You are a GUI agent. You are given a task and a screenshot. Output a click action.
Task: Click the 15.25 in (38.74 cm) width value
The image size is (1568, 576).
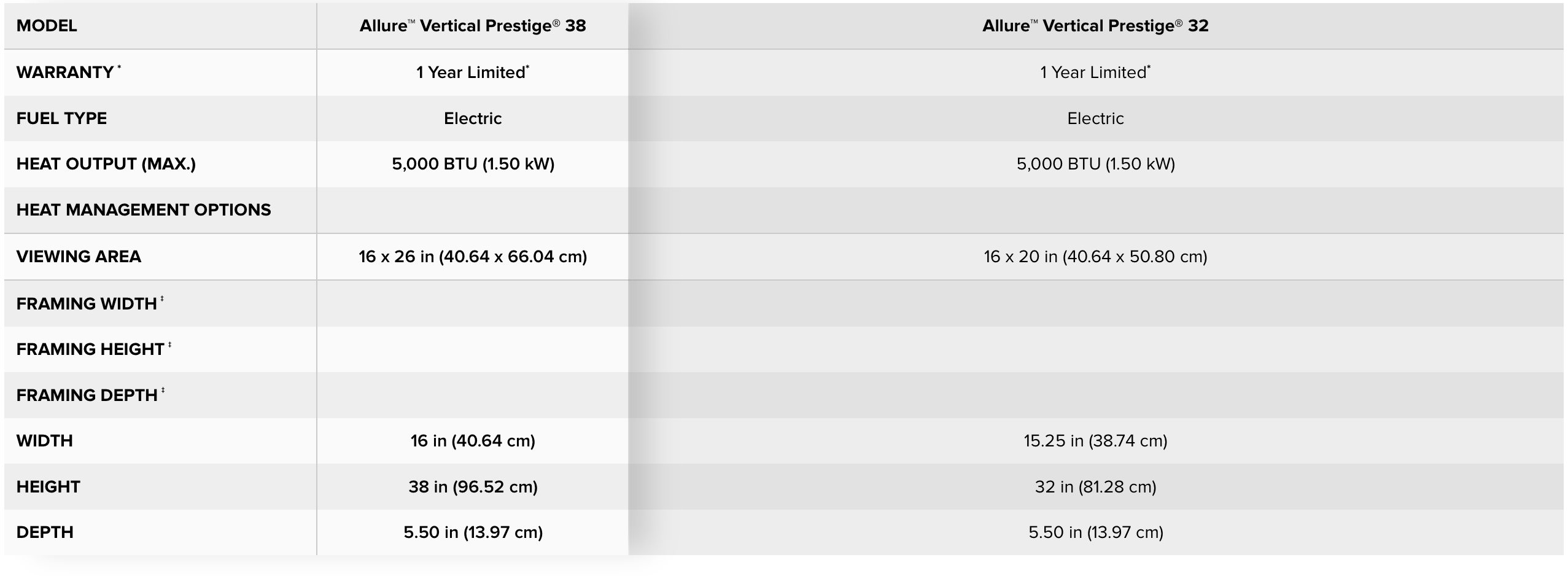pyautogui.click(x=1095, y=441)
